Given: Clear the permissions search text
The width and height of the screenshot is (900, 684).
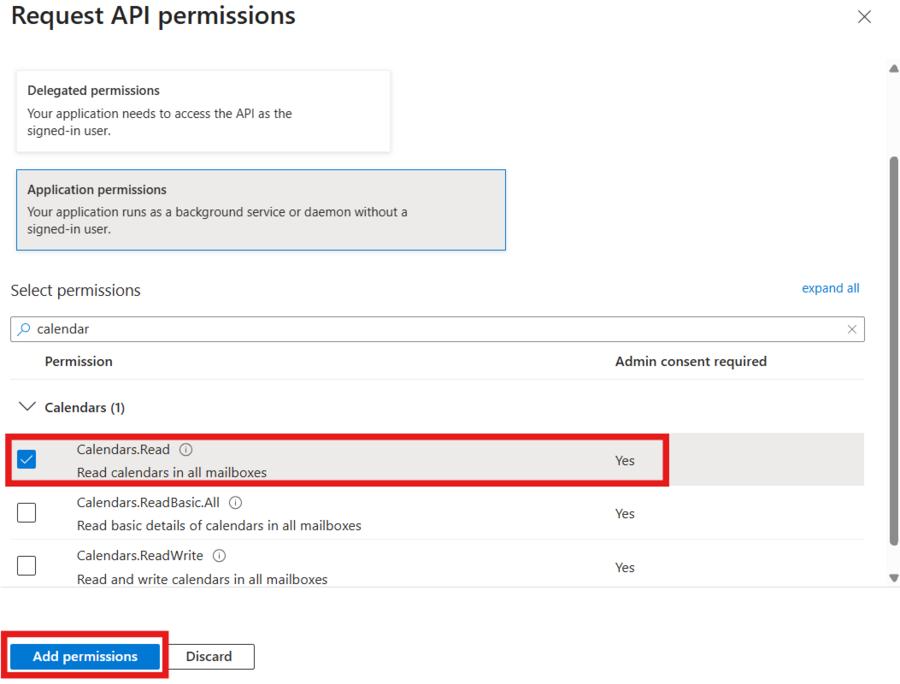Looking at the screenshot, I should coord(852,329).
